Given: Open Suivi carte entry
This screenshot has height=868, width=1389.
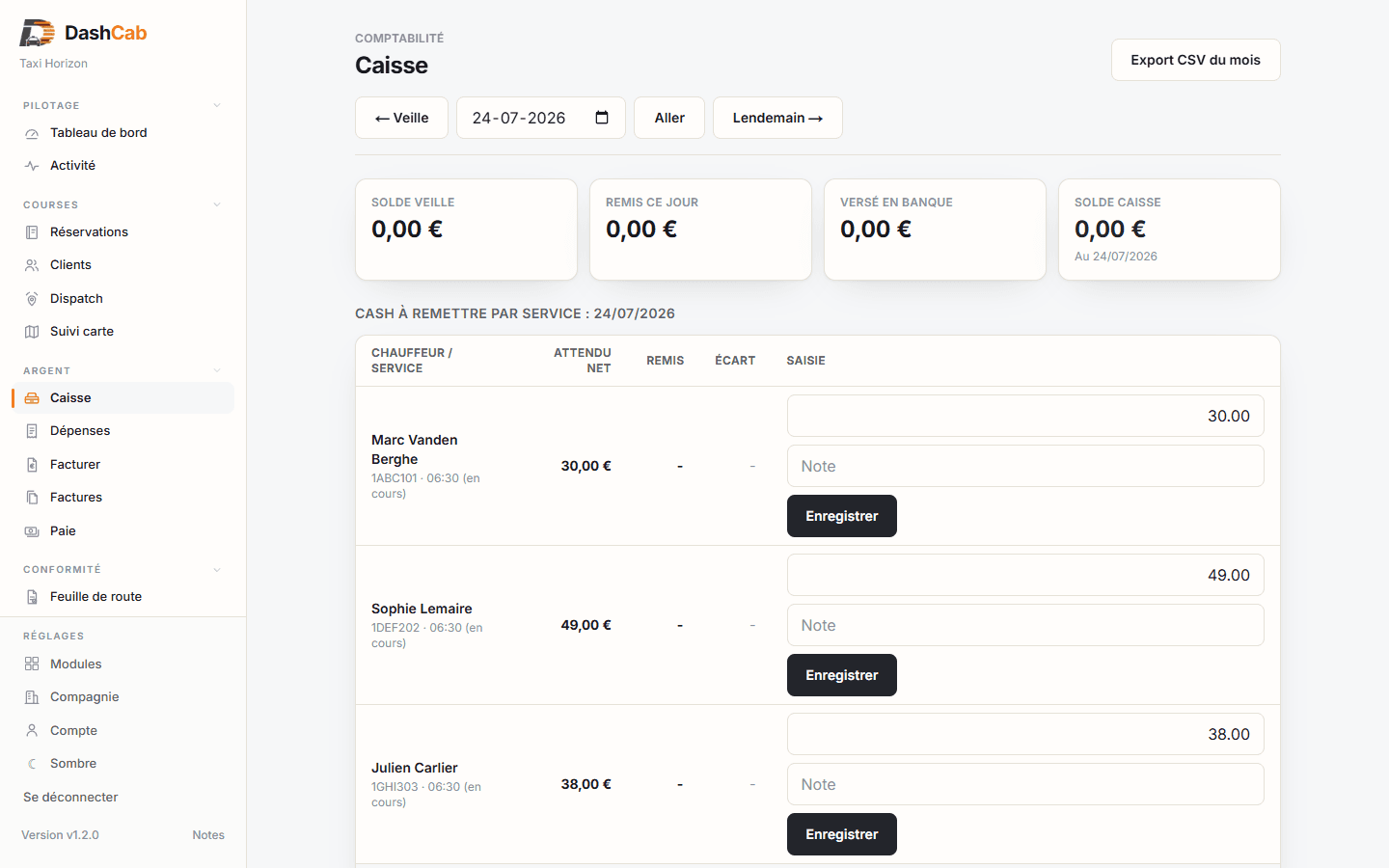Looking at the screenshot, I should pyautogui.click(x=123, y=332).
